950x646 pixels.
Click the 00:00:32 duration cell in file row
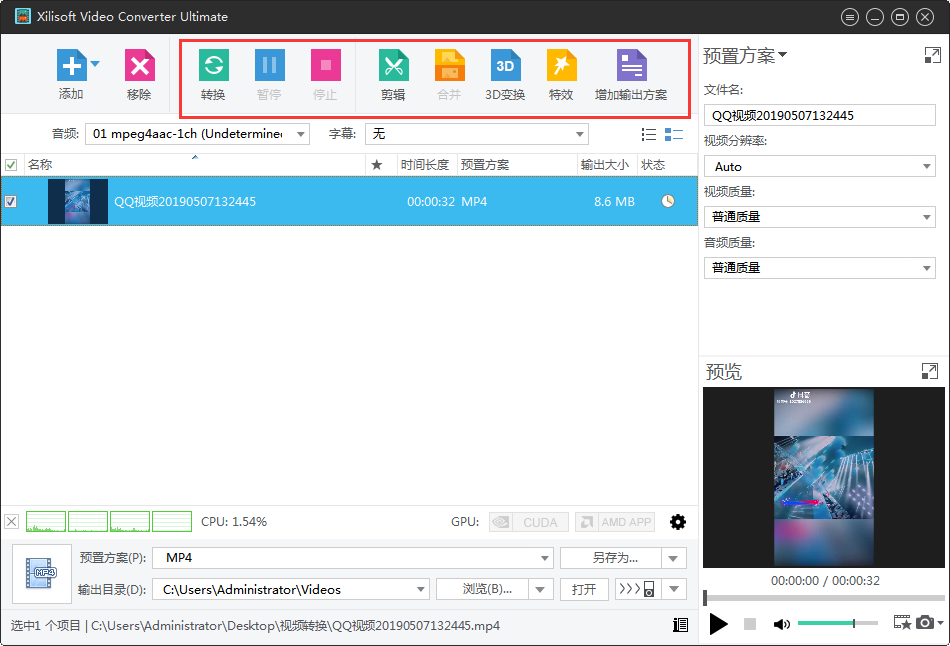point(431,201)
